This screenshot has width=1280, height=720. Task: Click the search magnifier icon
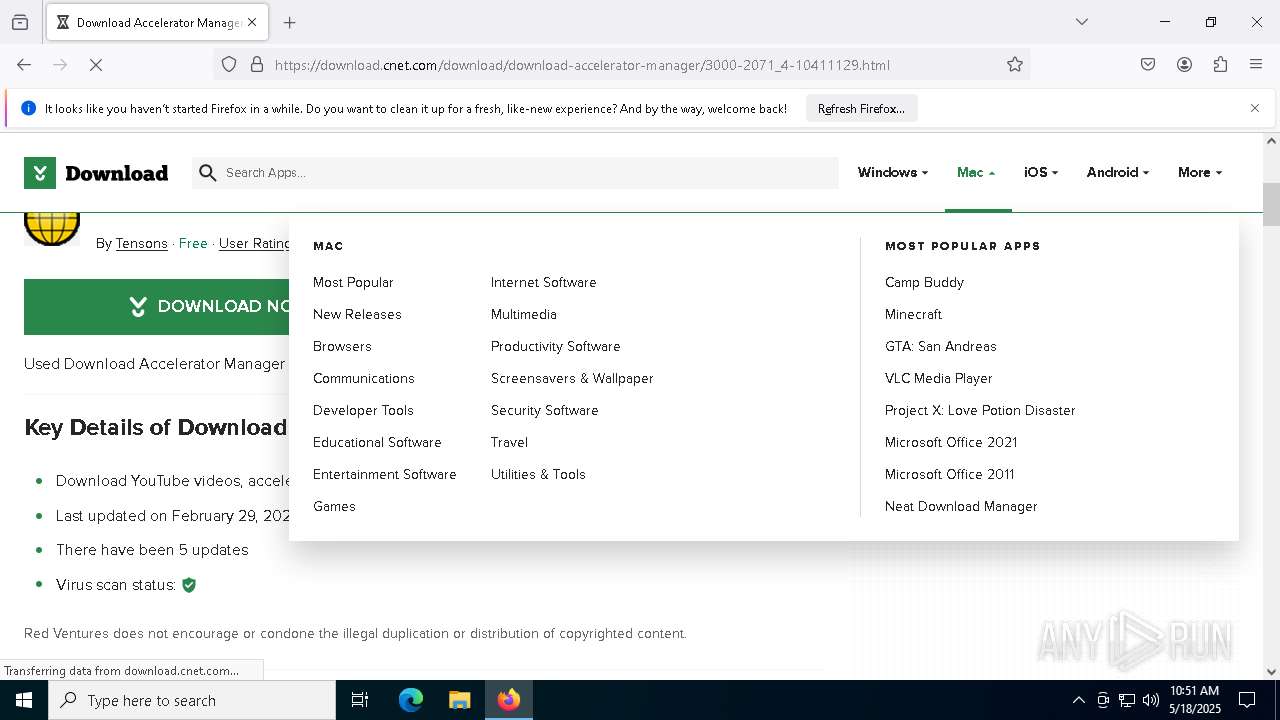(x=208, y=173)
